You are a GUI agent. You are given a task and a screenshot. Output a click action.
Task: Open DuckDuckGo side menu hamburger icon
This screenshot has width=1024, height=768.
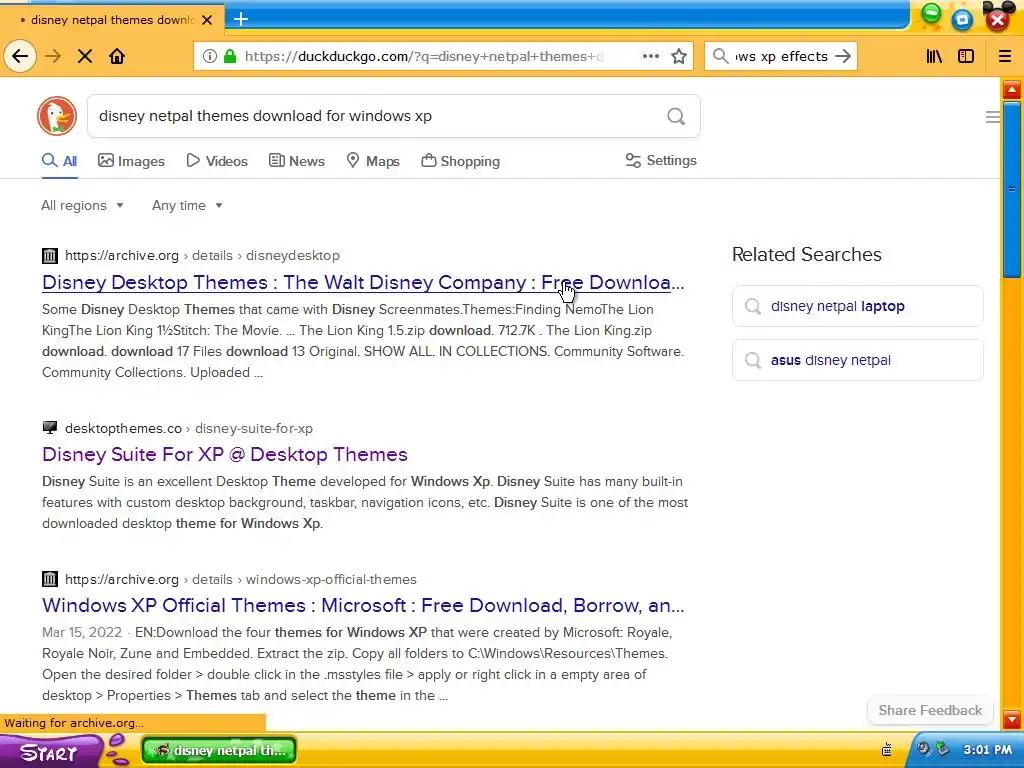pos(993,117)
